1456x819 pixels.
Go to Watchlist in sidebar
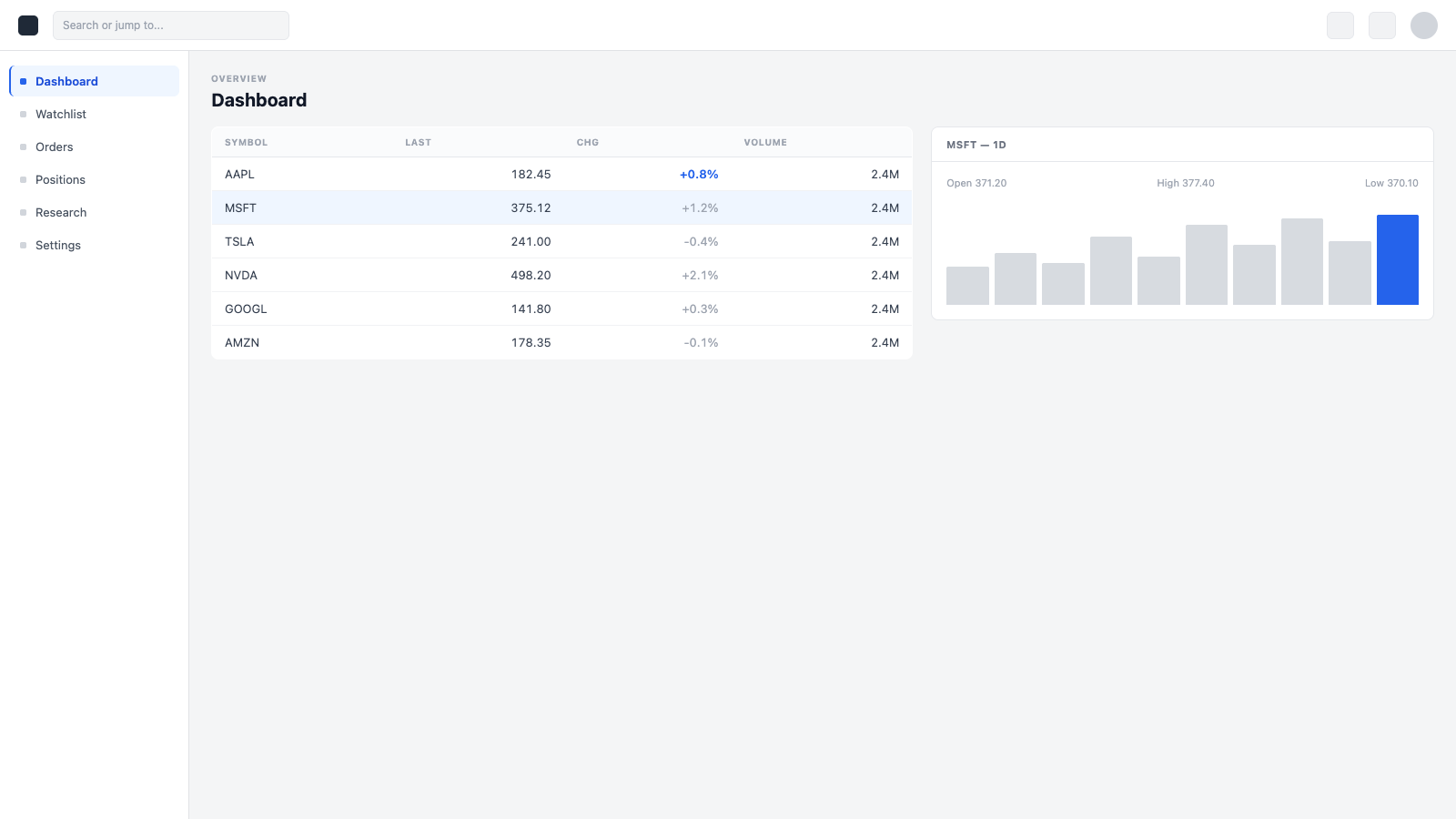pyautogui.click(x=95, y=114)
